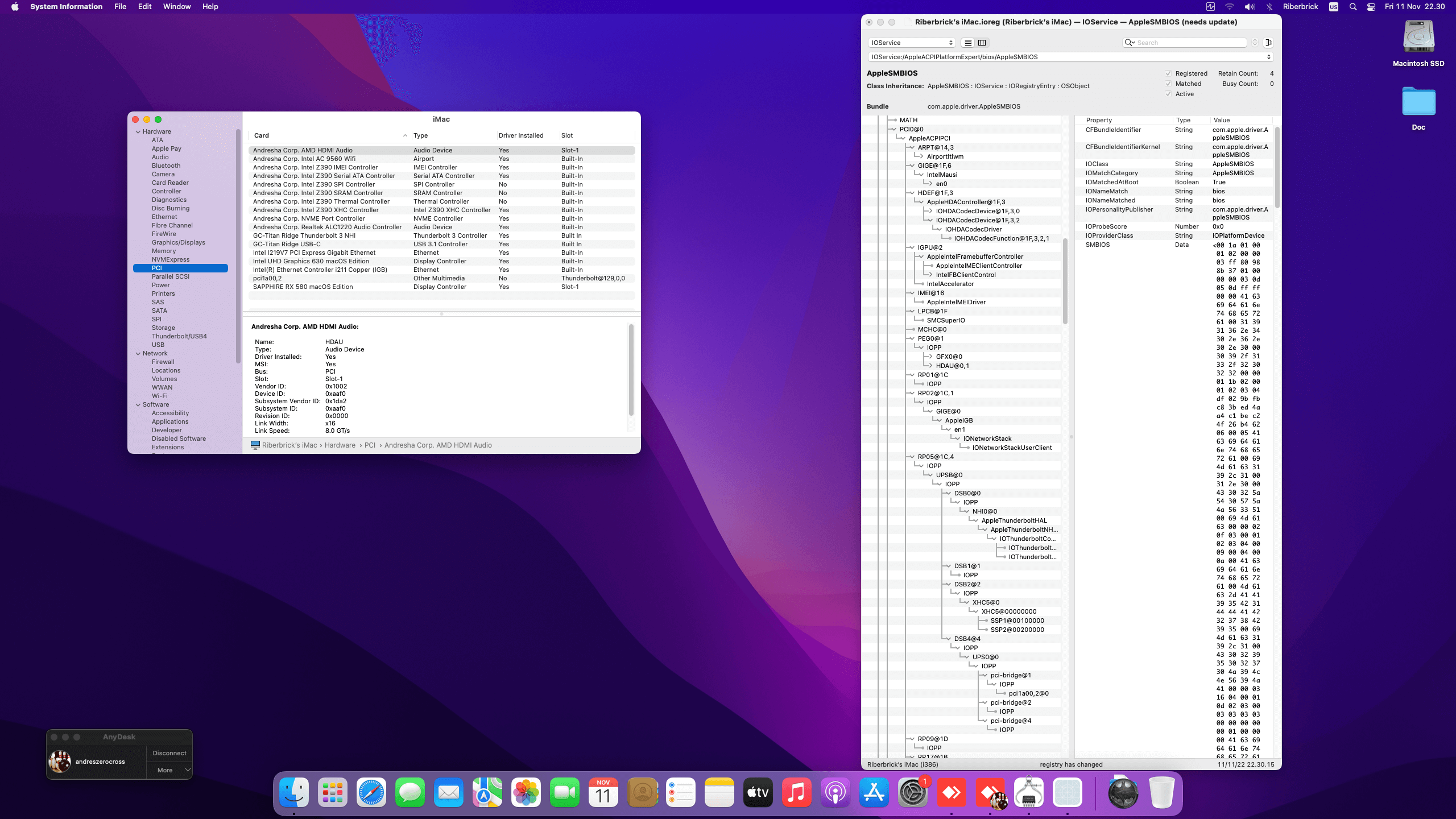The height and width of the screenshot is (819, 1456).
Task: Open the Trash from the Dock
Action: click(1162, 792)
